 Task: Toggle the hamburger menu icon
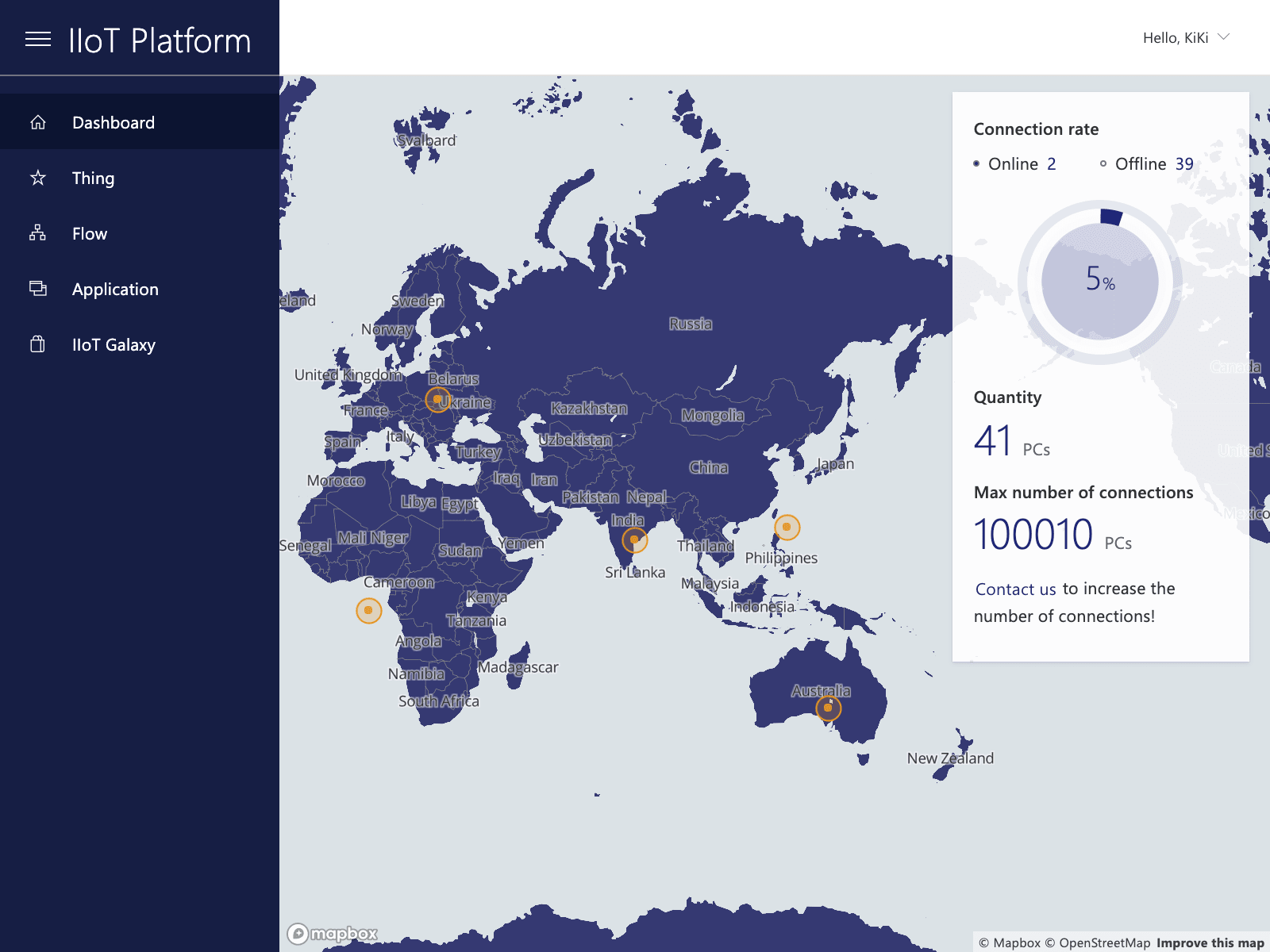38,39
